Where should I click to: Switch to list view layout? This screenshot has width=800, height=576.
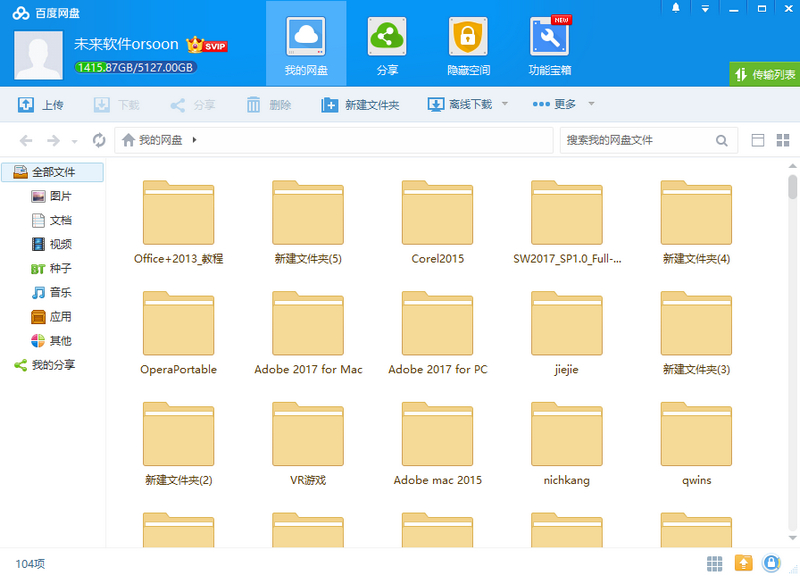(x=757, y=140)
